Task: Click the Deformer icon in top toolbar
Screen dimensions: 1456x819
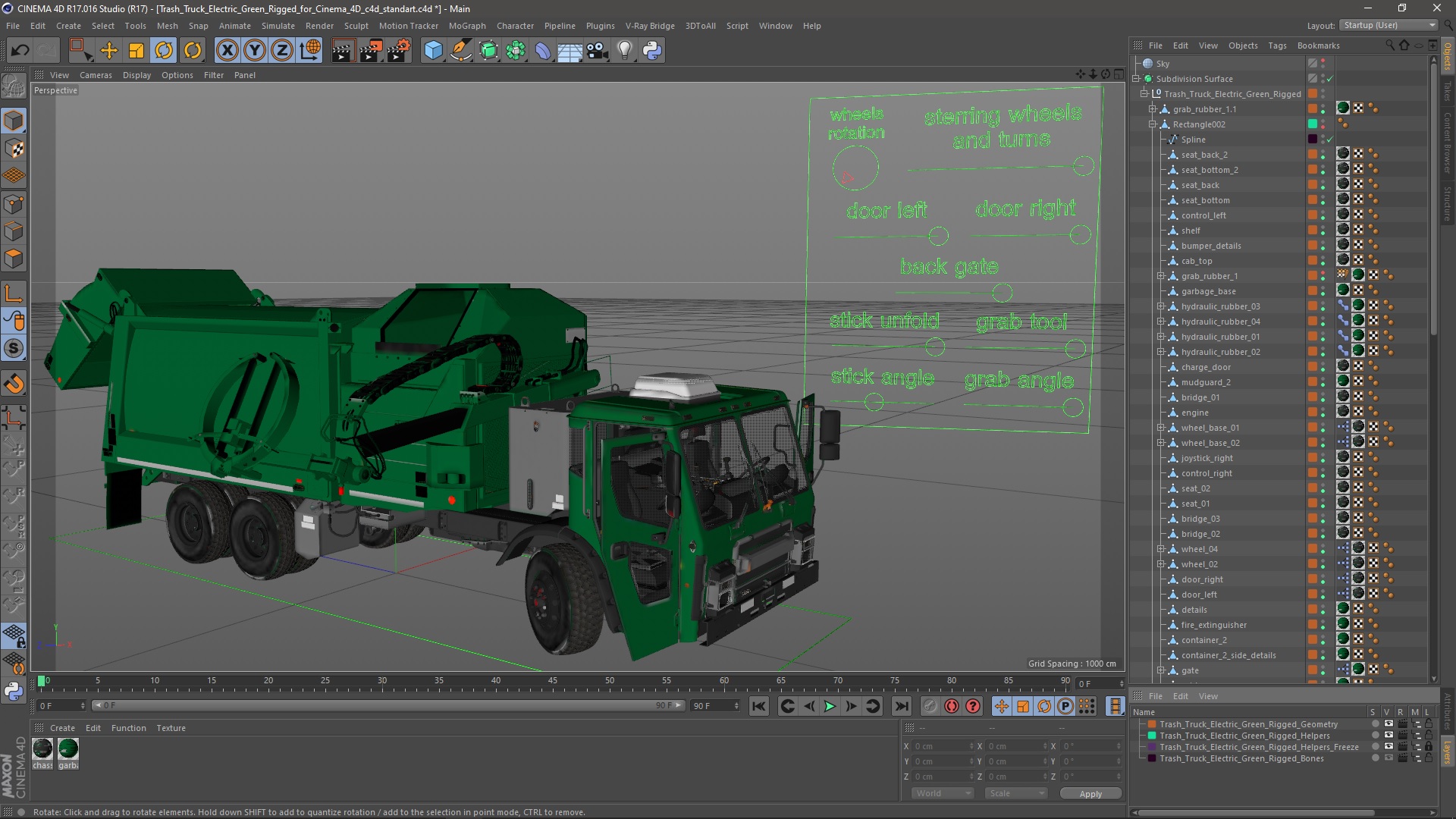Action: 543,51
